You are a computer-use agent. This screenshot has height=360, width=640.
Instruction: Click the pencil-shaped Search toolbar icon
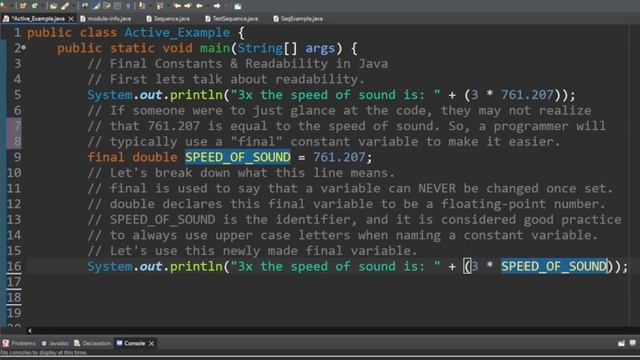[65, 6]
